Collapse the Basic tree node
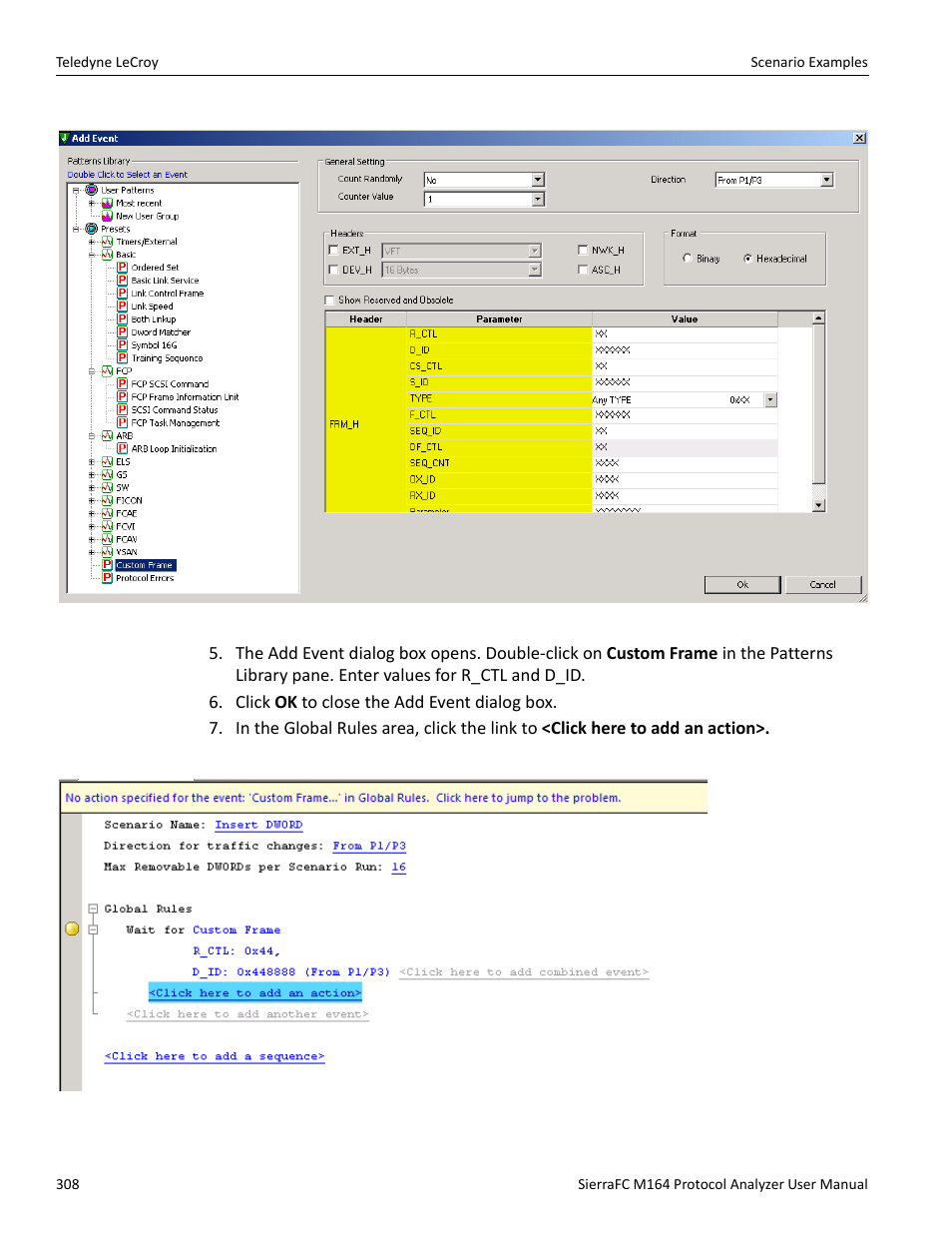The height and width of the screenshot is (1233, 952). [92, 255]
